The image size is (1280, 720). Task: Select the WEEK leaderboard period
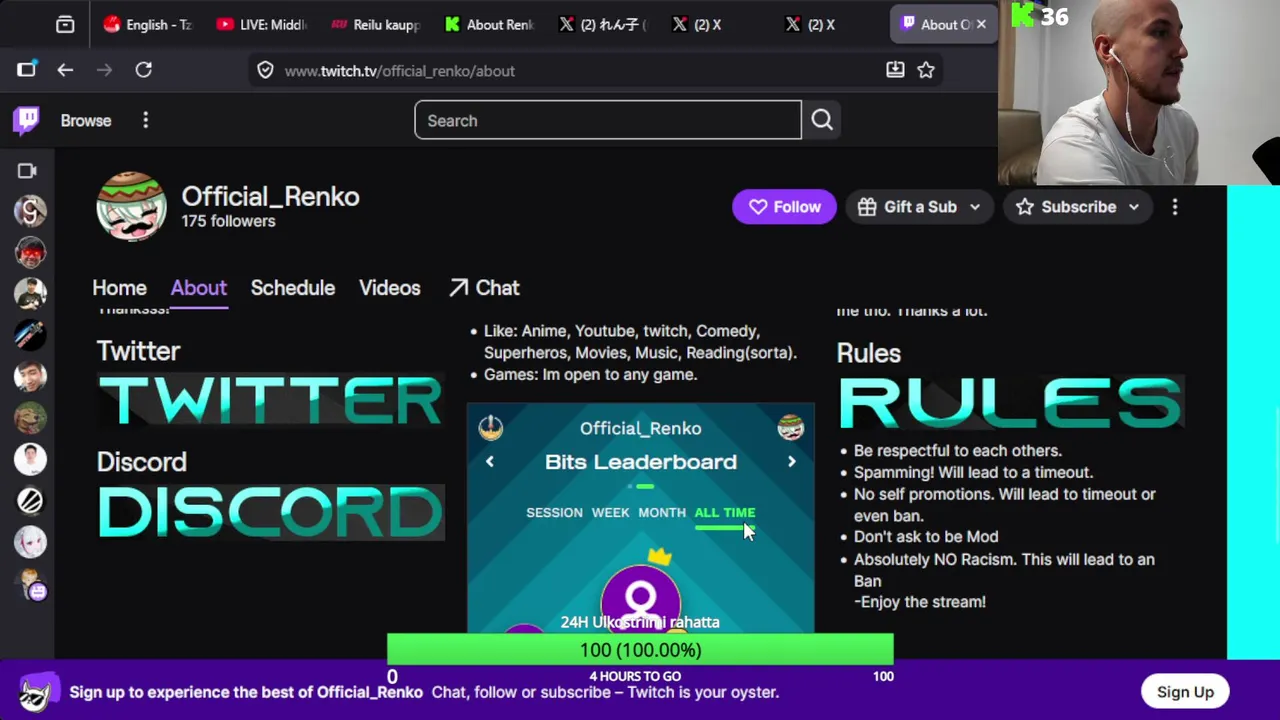click(610, 512)
